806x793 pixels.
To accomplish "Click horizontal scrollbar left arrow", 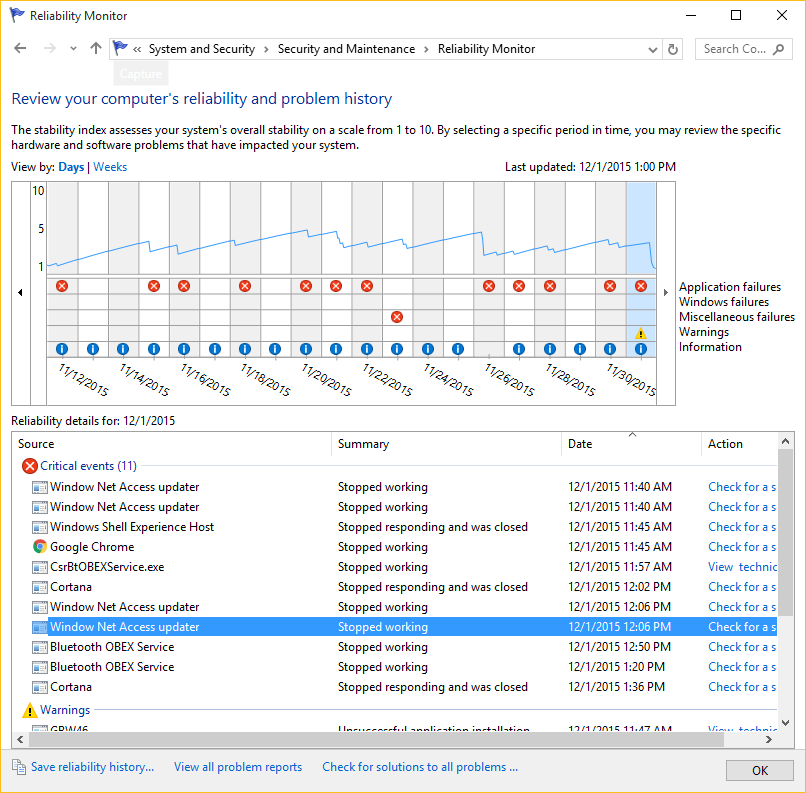I will pyautogui.click(x=20, y=740).
